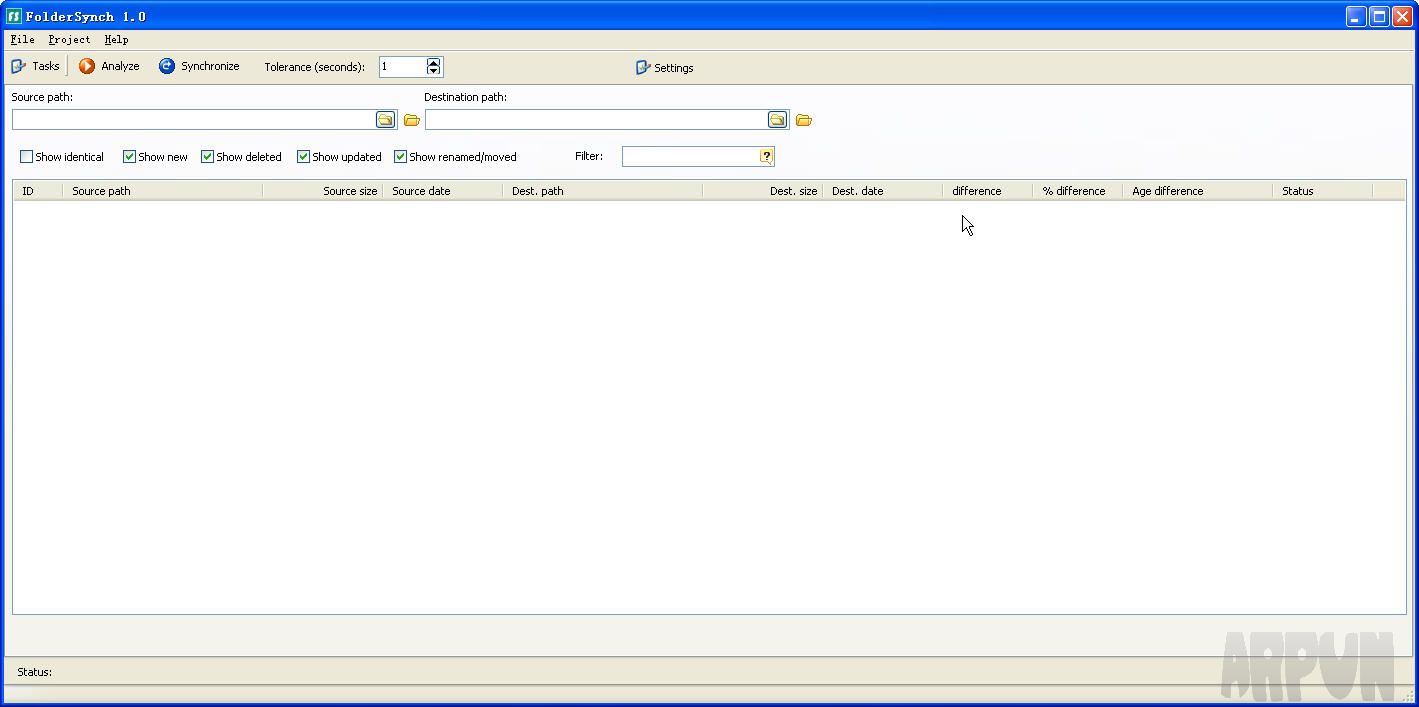The width and height of the screenshot is (1419, 707).
Task: Browse for source path folder
Action: (385, 120)
